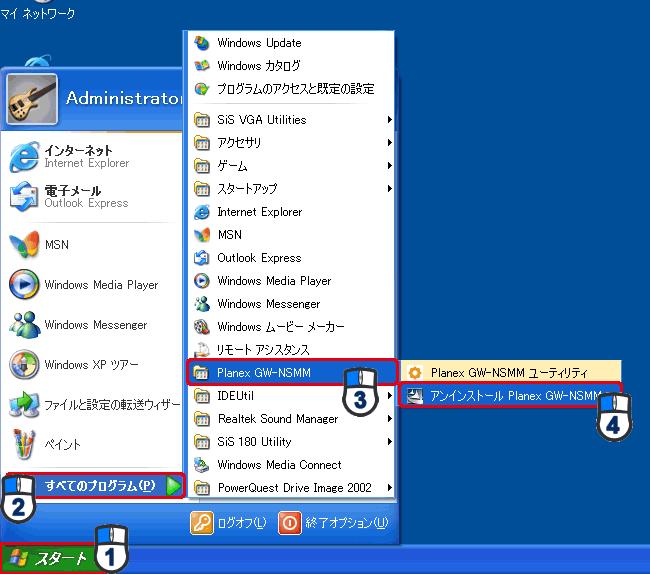This screenshot has height=574, width=650.
Task: Expand the ゲーム submenu arrow
Action: (x=389, y=165)
